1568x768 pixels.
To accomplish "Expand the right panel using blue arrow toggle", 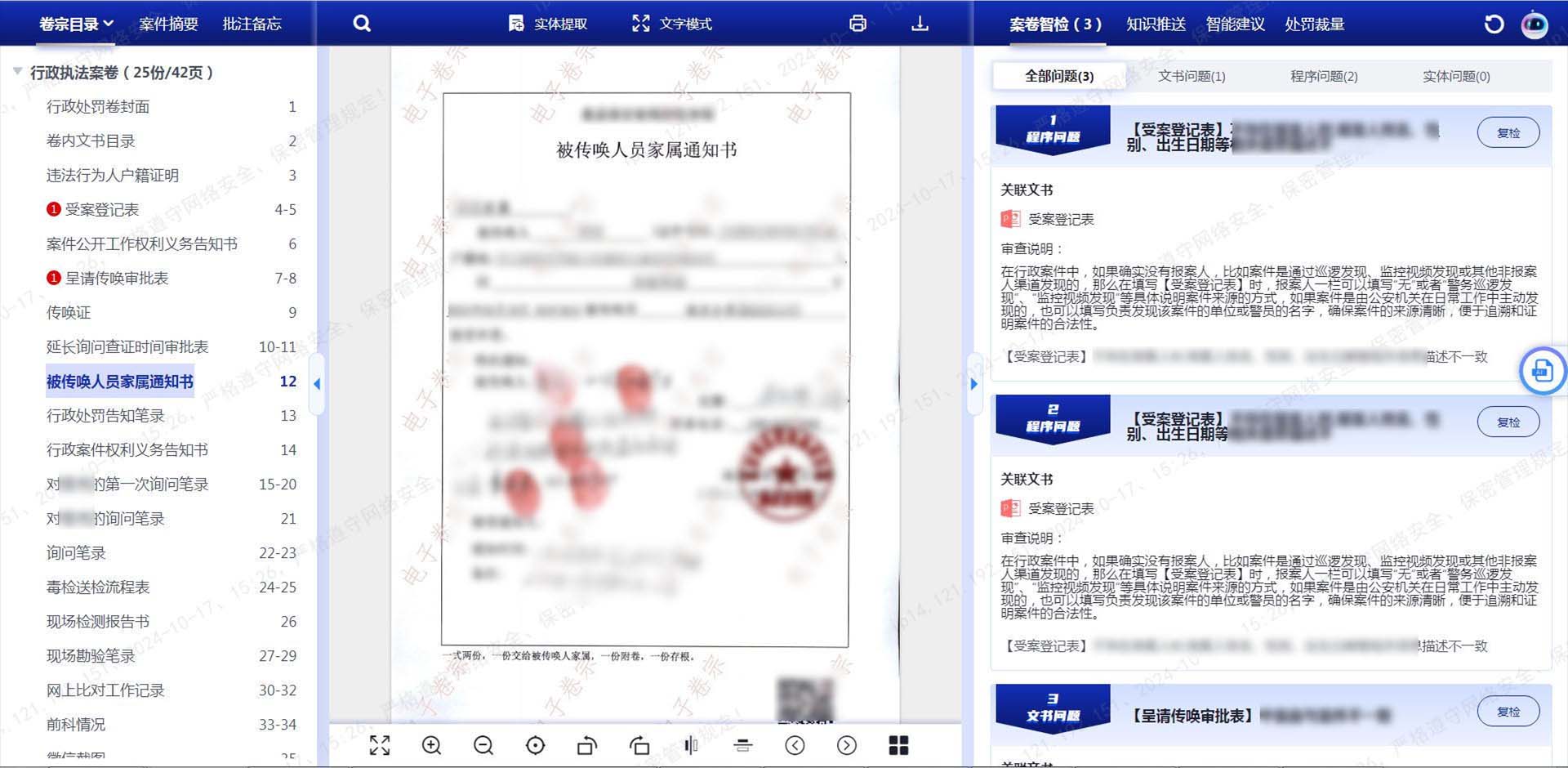I will point(973,383).
